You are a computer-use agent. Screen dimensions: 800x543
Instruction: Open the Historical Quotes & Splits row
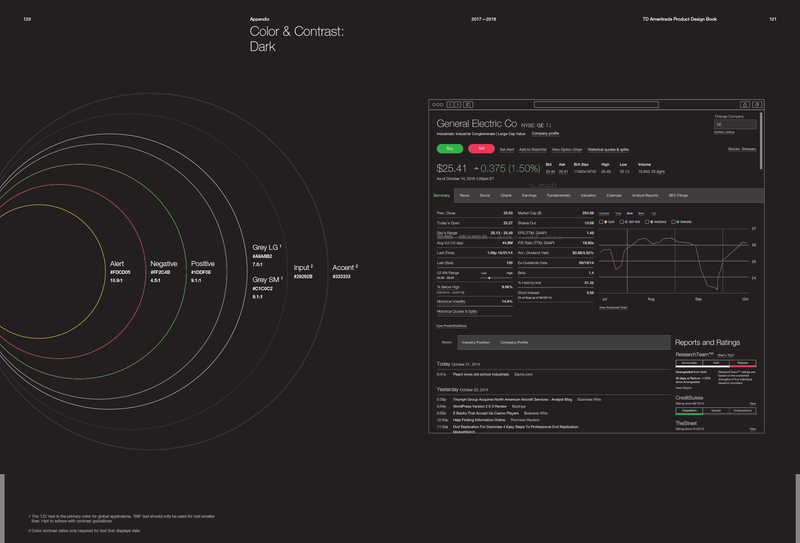pyautogui.click(x=457, y=312)
